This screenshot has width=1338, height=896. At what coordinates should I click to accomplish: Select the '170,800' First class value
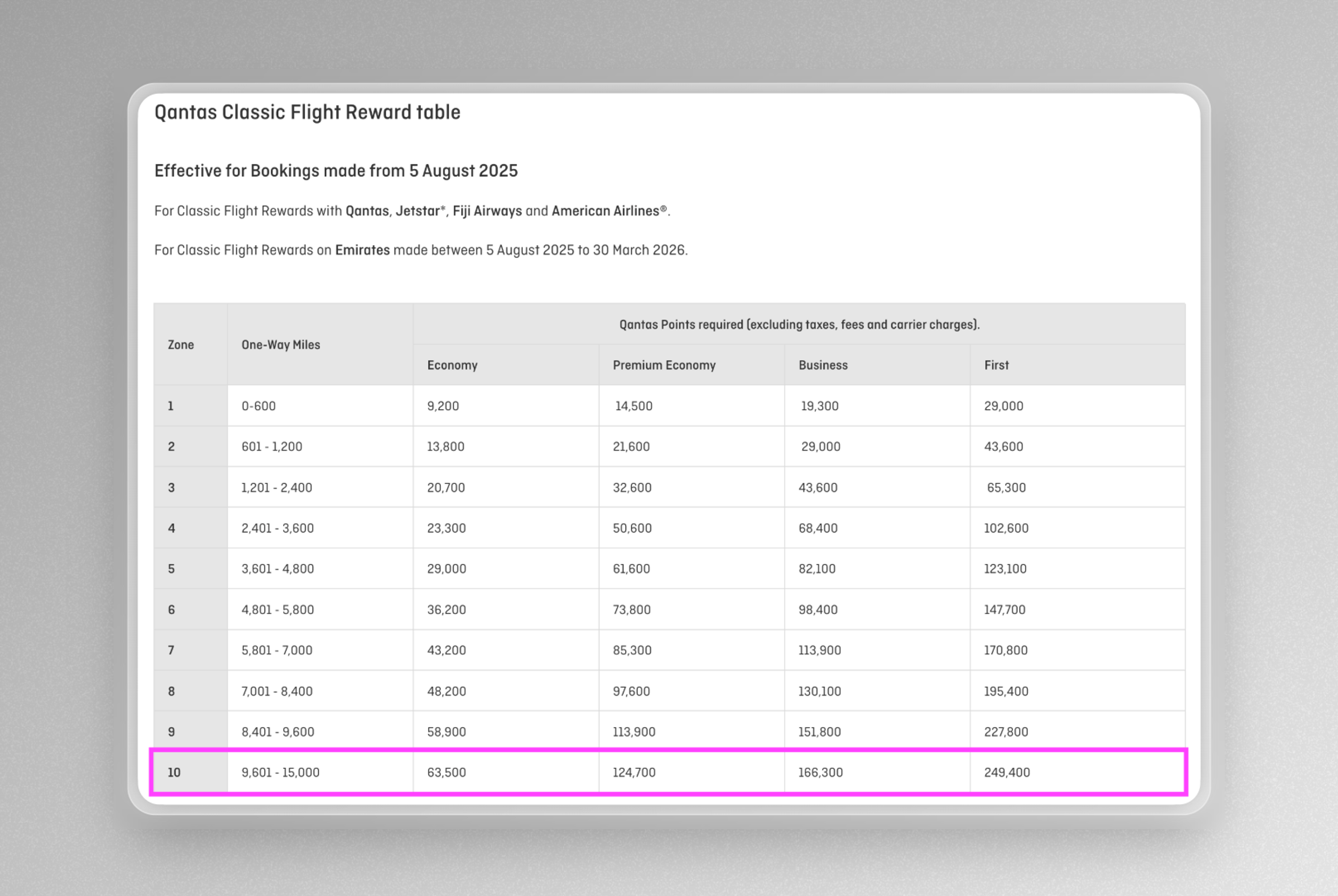point(1006,650)
